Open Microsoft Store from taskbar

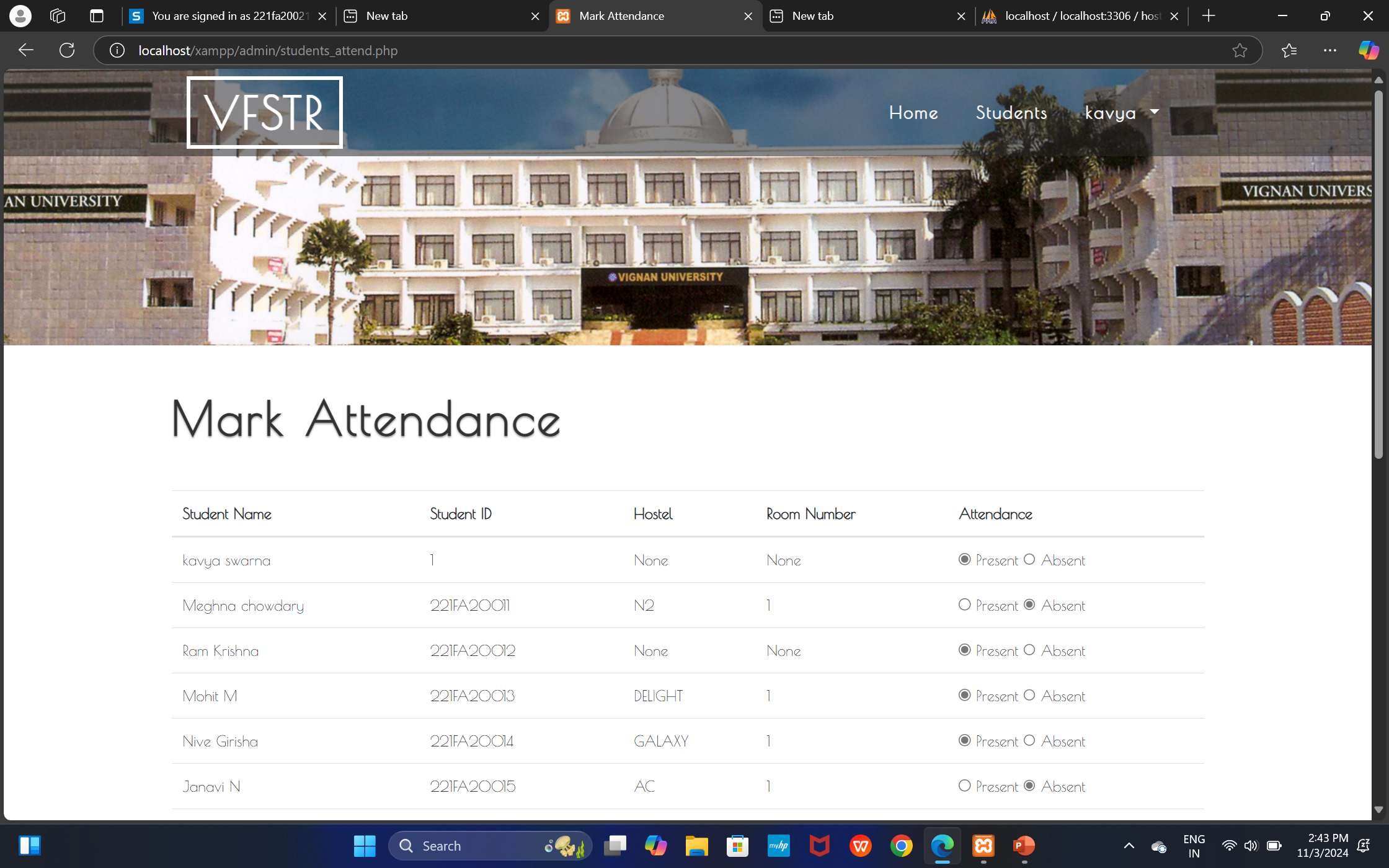(x=737, y=846)
